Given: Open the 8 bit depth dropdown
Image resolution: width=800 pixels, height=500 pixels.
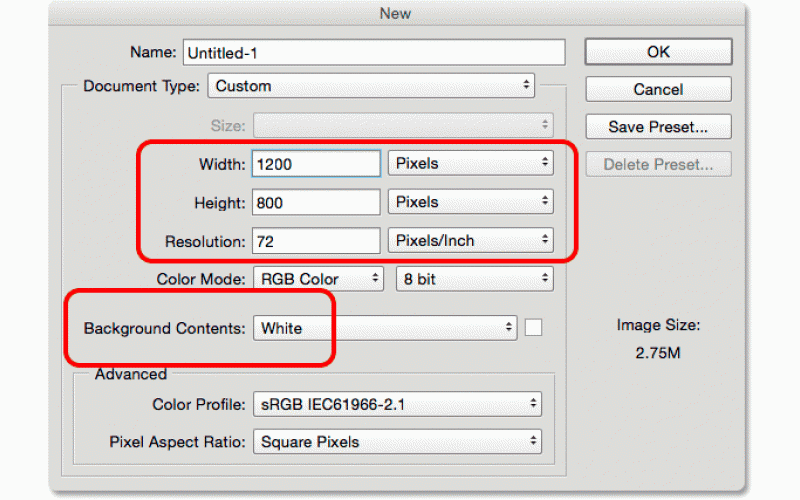Looking at the screenshot, I should [x=474, y=279].
